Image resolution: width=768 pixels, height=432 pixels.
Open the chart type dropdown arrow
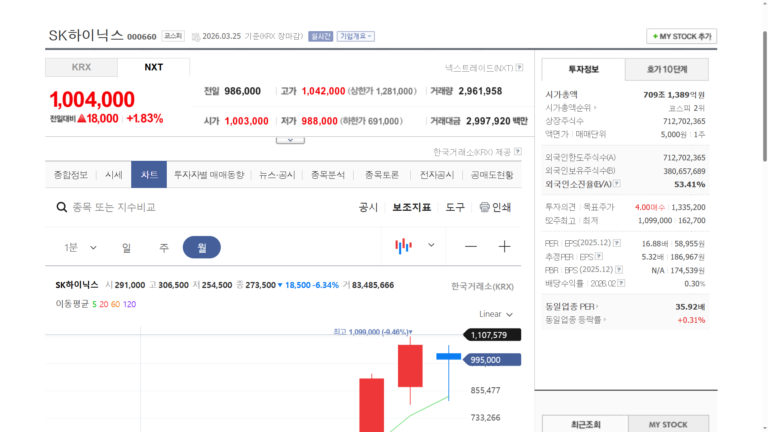pyautogui.click(x=431, y=245)
